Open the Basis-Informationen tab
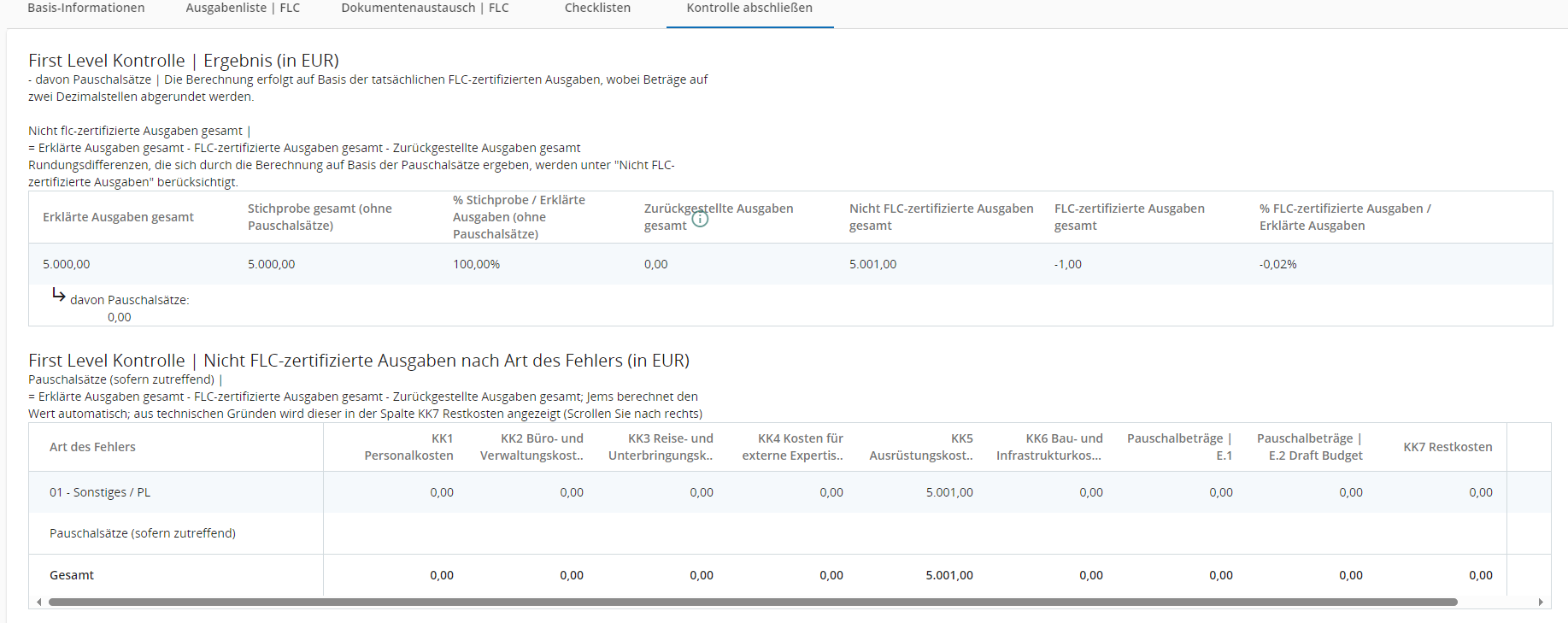The image size is (1568, 623). (86, 9)
